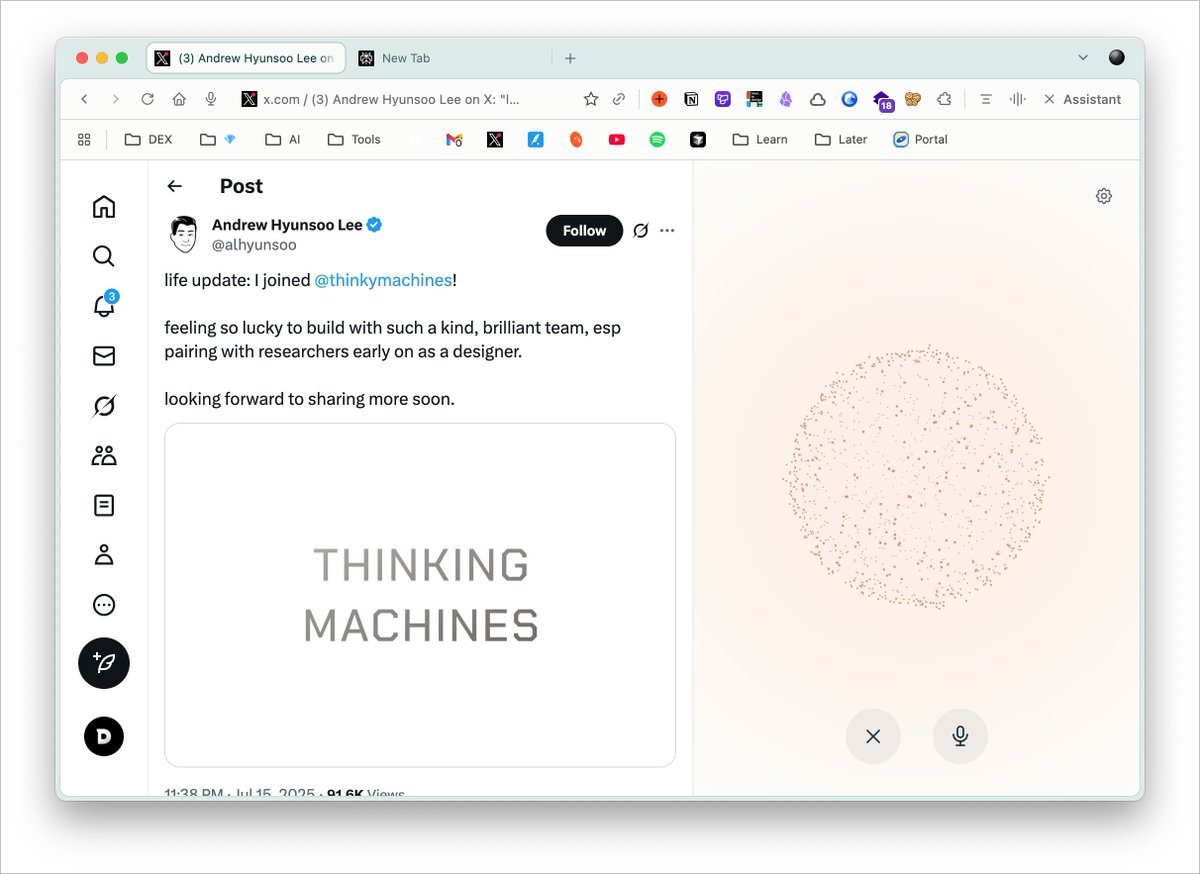Image resolution: width=1200 pixels, height=874 pixels.
Task: Open the YouTube bookmark
Action: point(617,140)
